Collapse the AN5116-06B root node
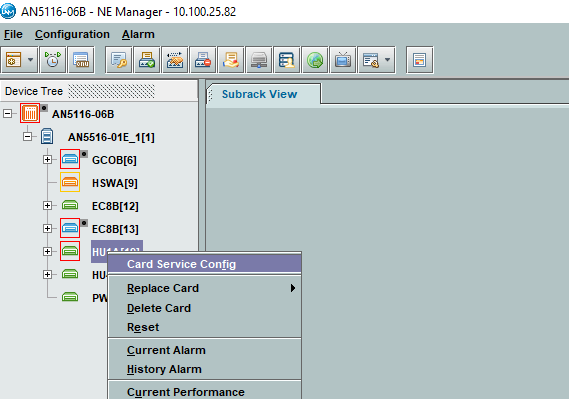Image resolution: width=569 pixels, height=399 pixels. click(x=7, y=114)
